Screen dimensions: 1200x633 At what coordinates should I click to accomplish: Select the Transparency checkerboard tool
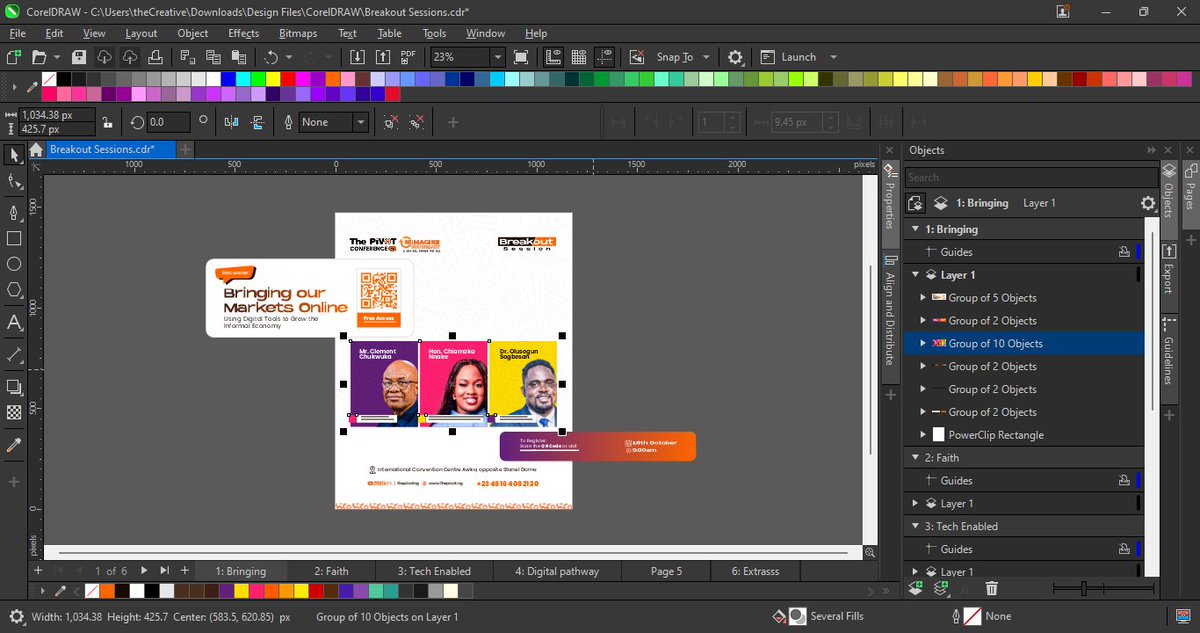(x=14, y=412)
